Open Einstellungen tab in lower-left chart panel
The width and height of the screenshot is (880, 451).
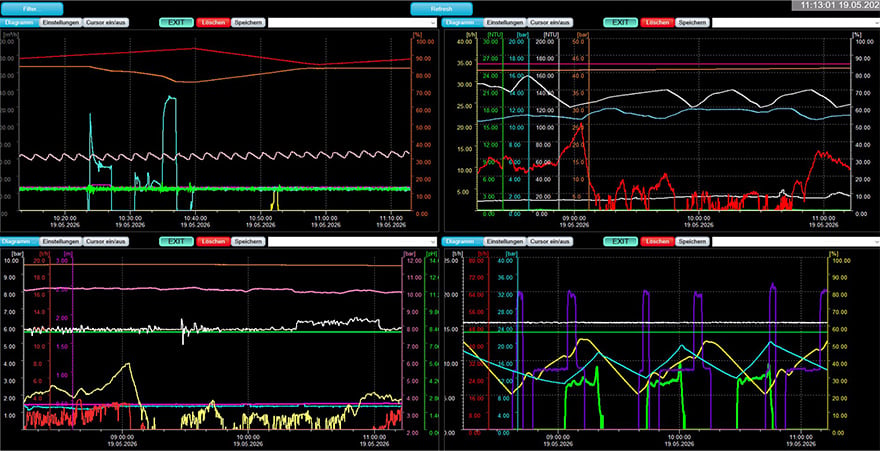pyautogui.click(x=61, y=241)
